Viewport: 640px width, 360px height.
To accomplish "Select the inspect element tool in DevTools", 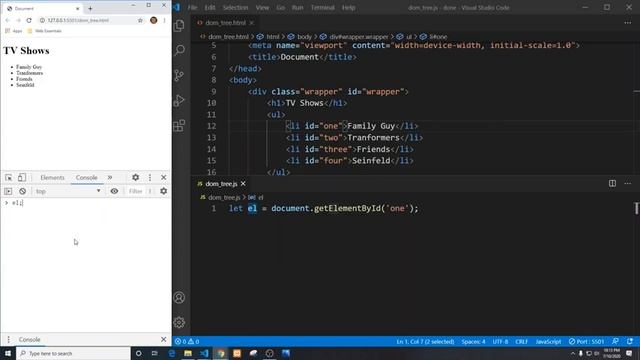I will (x=9, y=178).
